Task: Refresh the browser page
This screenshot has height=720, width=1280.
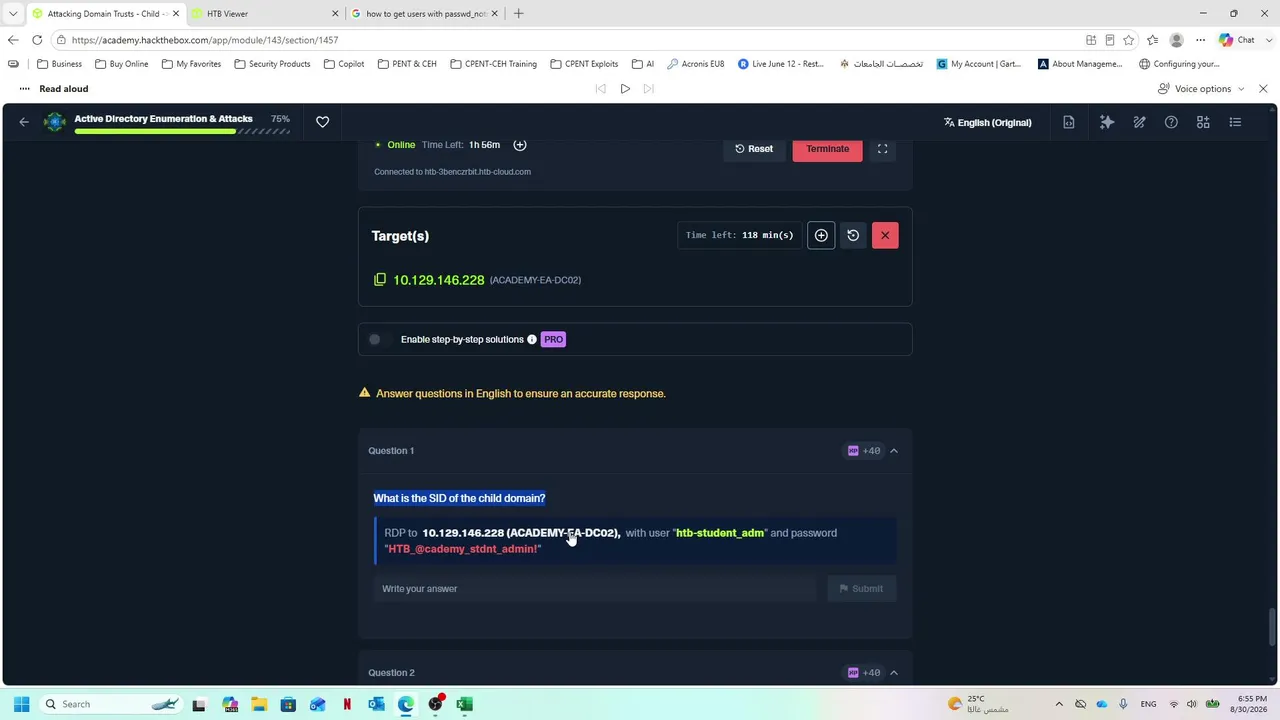Action: tap(37, 40)
